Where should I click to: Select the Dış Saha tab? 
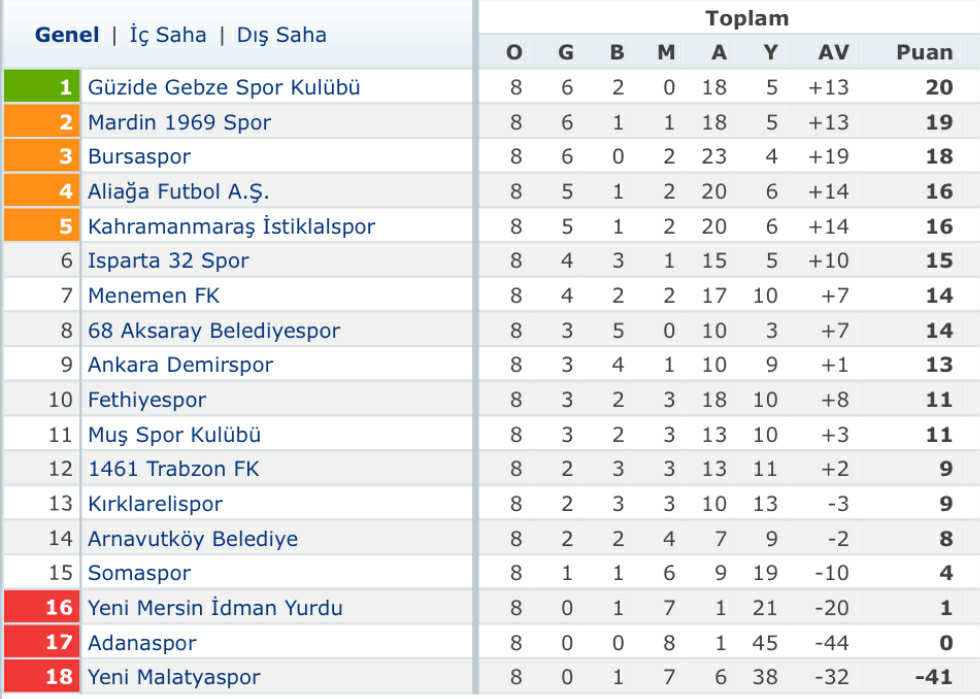click(x=281, y=35)
